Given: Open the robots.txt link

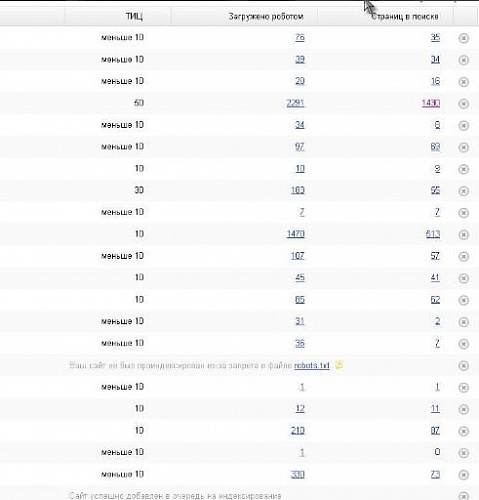Looking at the screenshot, I should 312,365.
